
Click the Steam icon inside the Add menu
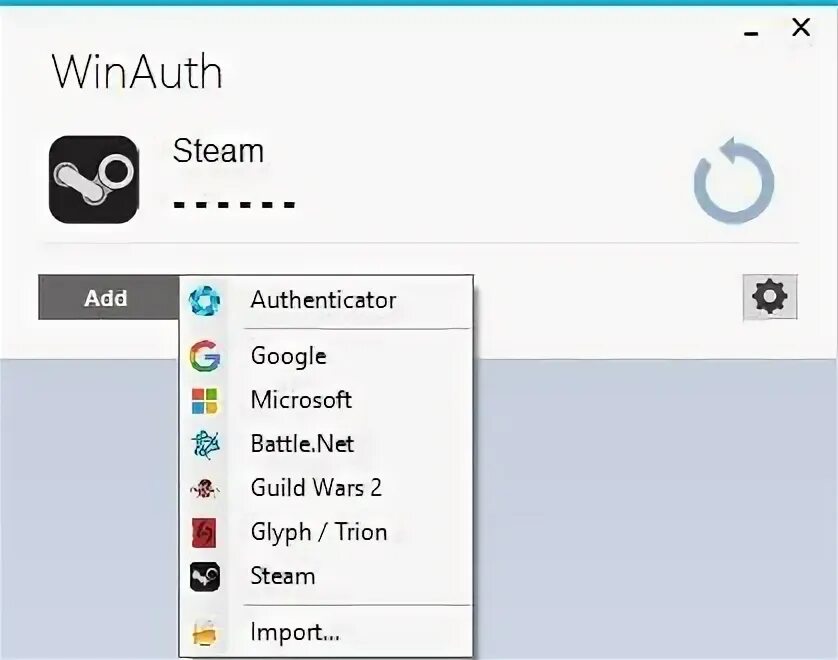click(206, 576)
